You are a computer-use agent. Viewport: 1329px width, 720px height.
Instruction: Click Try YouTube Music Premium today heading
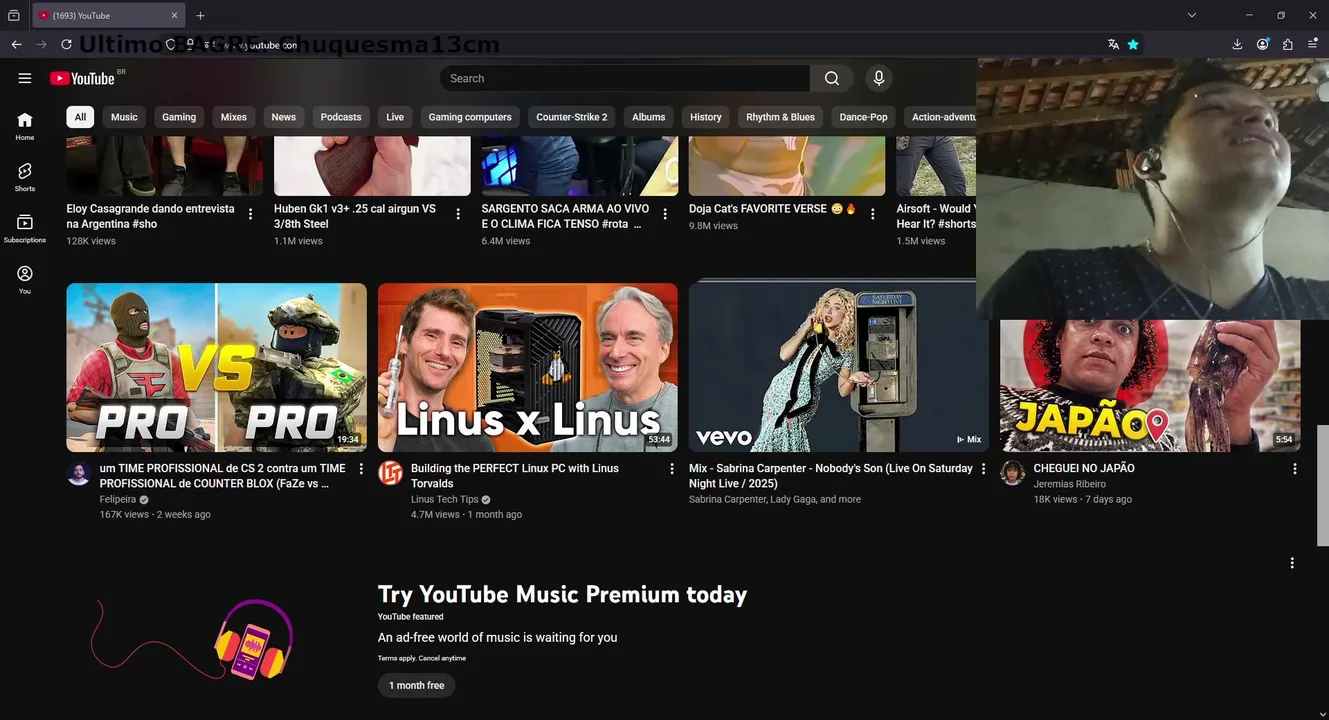point(563,594)
